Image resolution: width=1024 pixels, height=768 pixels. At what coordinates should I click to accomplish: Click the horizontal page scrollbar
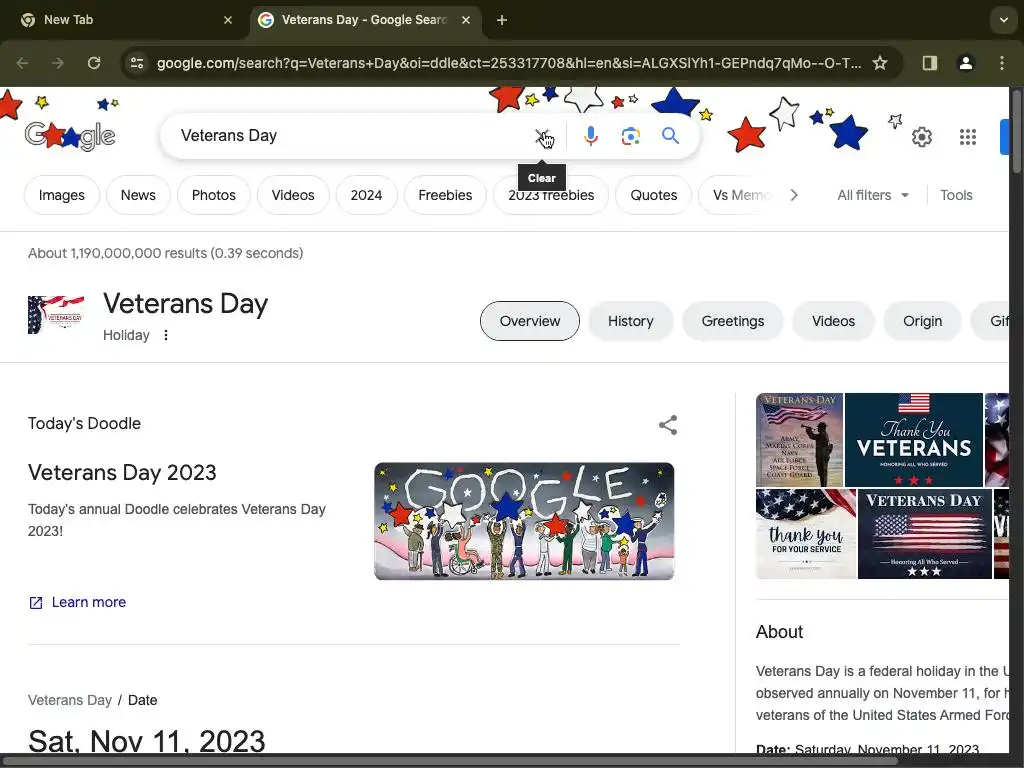point(451,761)
